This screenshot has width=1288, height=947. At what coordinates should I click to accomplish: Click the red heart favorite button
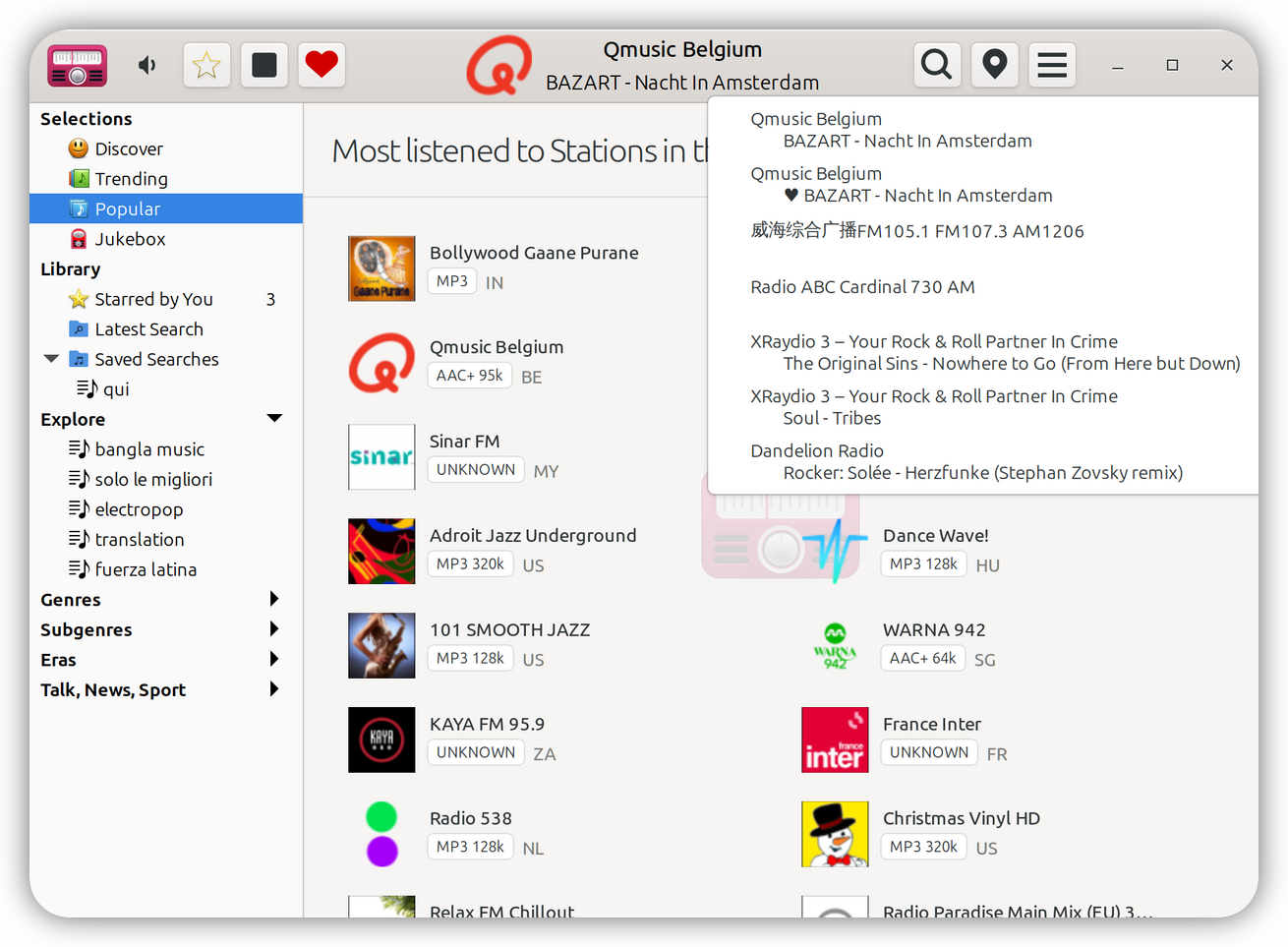click(322, 66)
